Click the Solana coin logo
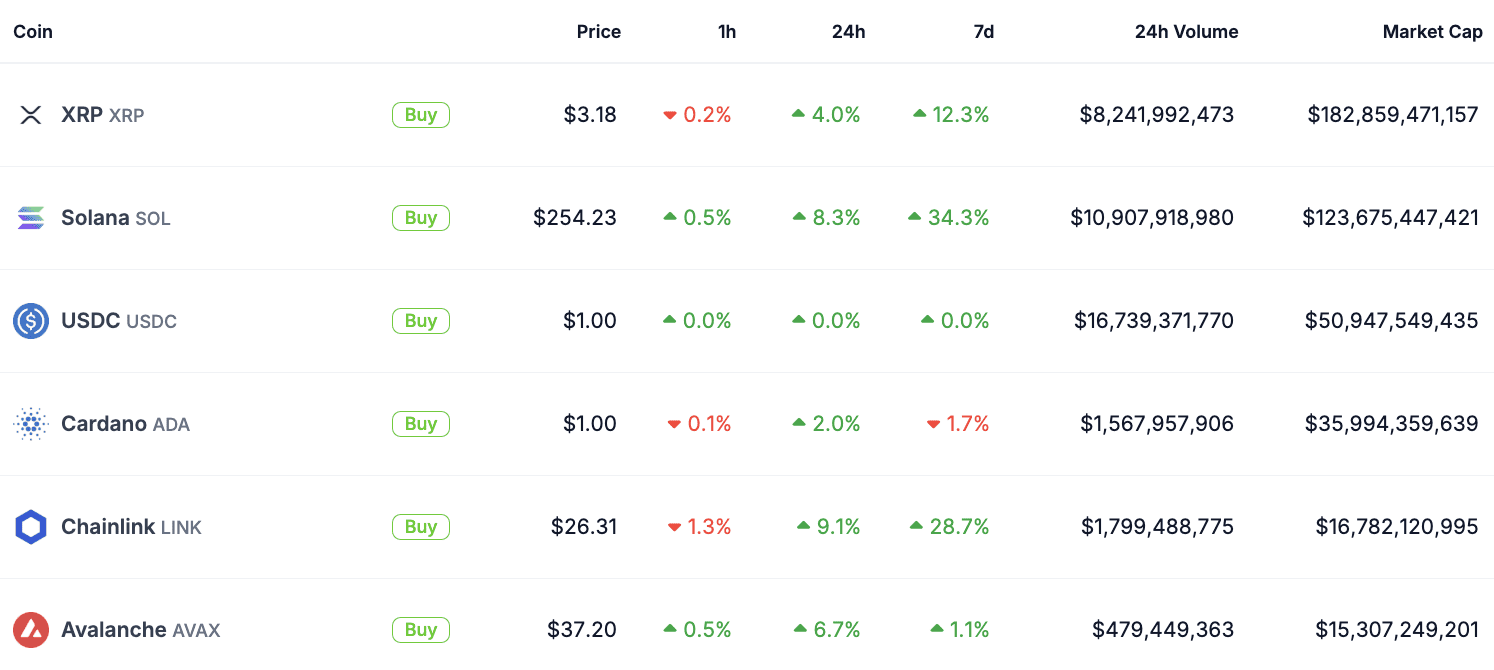Viewport: 1494px width, 670px height. [31, 217]
